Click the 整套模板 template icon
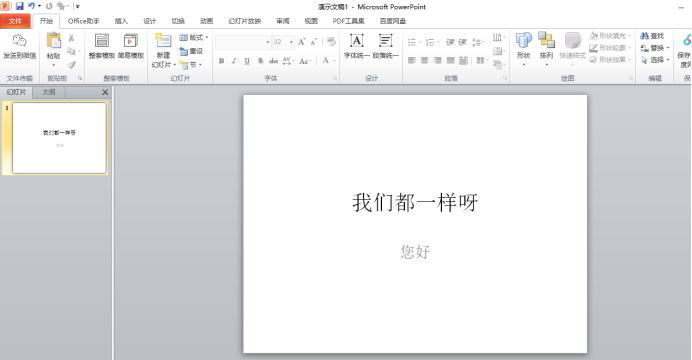 [x=102, y=41]
